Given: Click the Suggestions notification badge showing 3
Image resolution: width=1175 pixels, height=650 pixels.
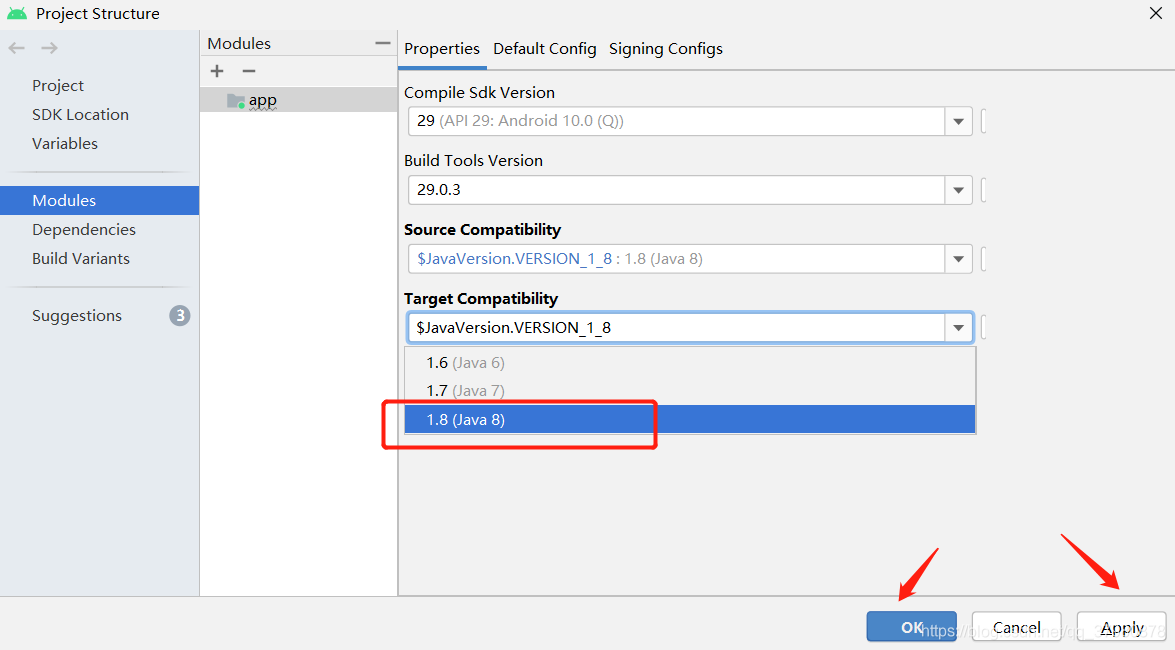Looking at the screenshot, I should click(178, 315).
